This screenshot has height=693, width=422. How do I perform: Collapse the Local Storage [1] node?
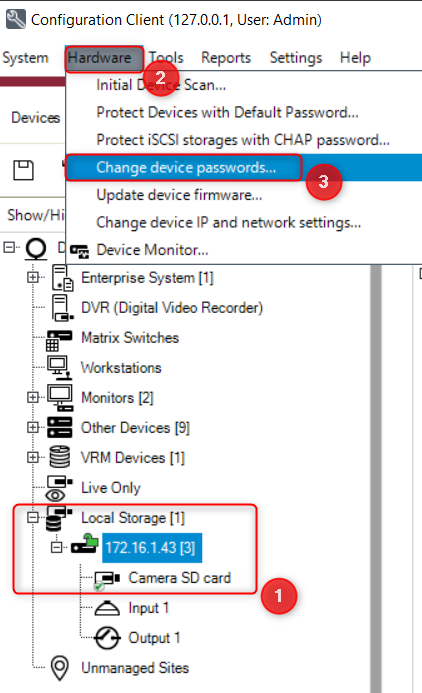(33, 517)
